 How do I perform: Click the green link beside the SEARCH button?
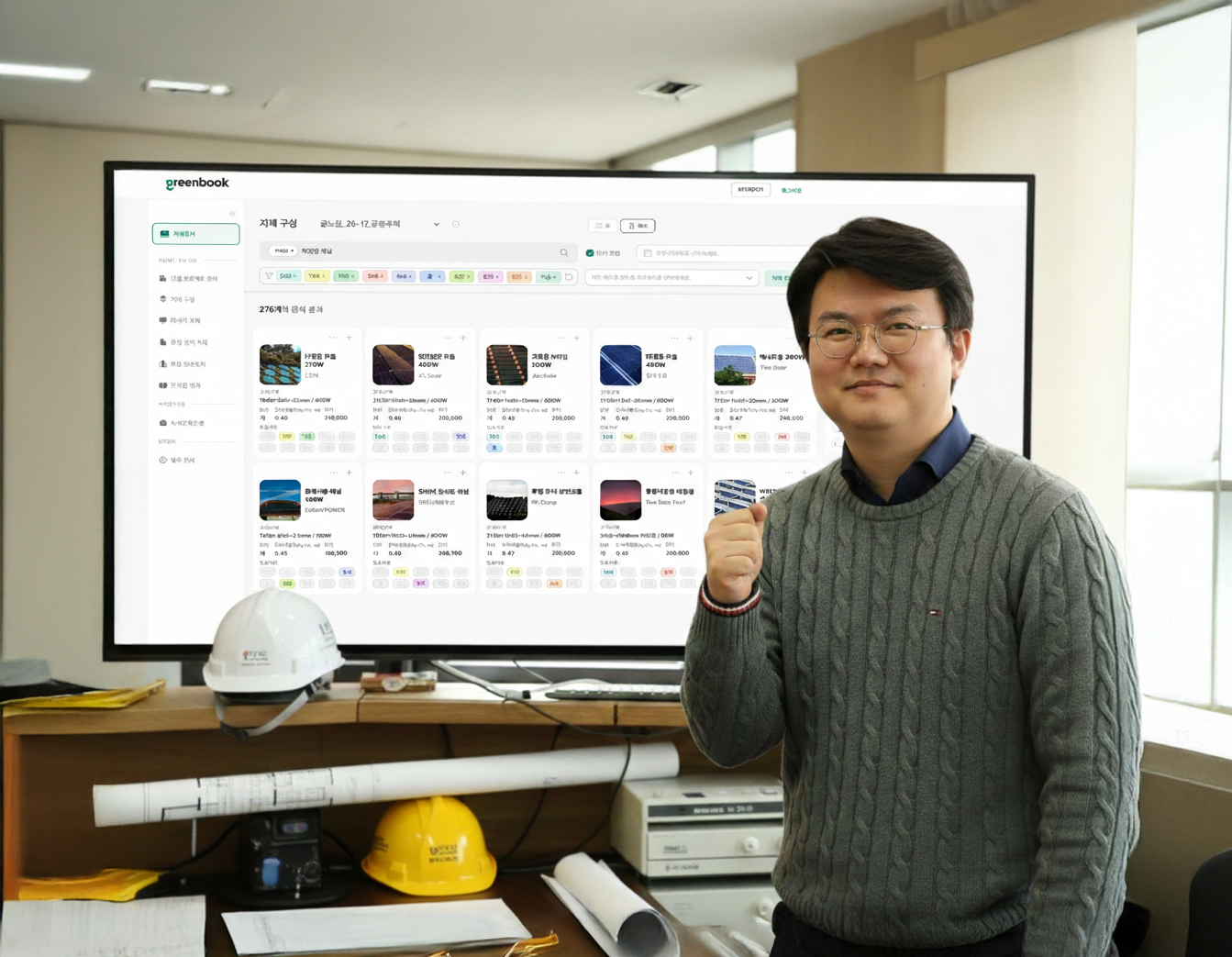(x=790, y=190)
